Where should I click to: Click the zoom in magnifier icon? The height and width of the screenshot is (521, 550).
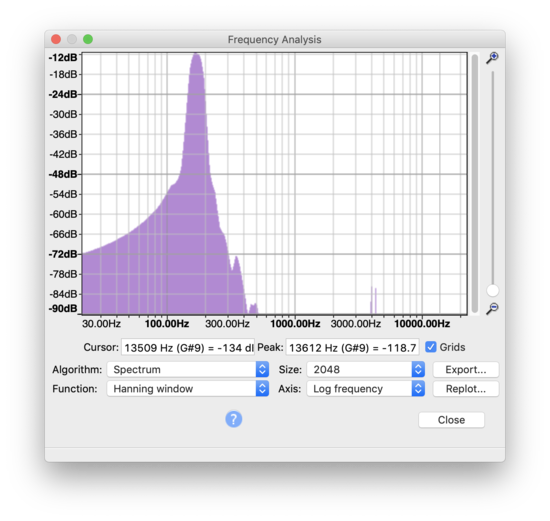(492, 58)
